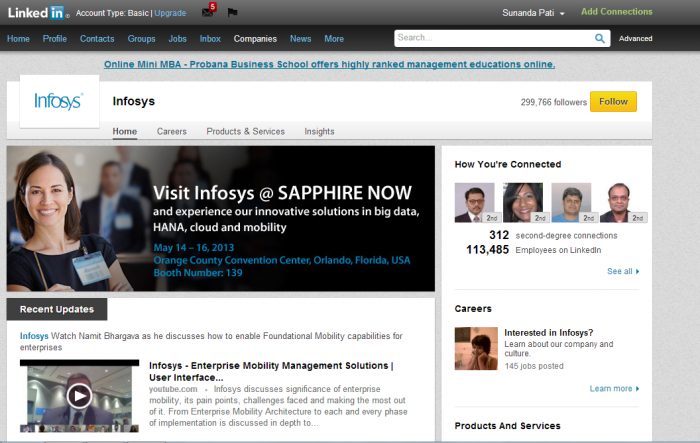Viewport: 700px width, 443px height.
Task: Open third connection's photo in blue shirt
Action: click(571, 202)
